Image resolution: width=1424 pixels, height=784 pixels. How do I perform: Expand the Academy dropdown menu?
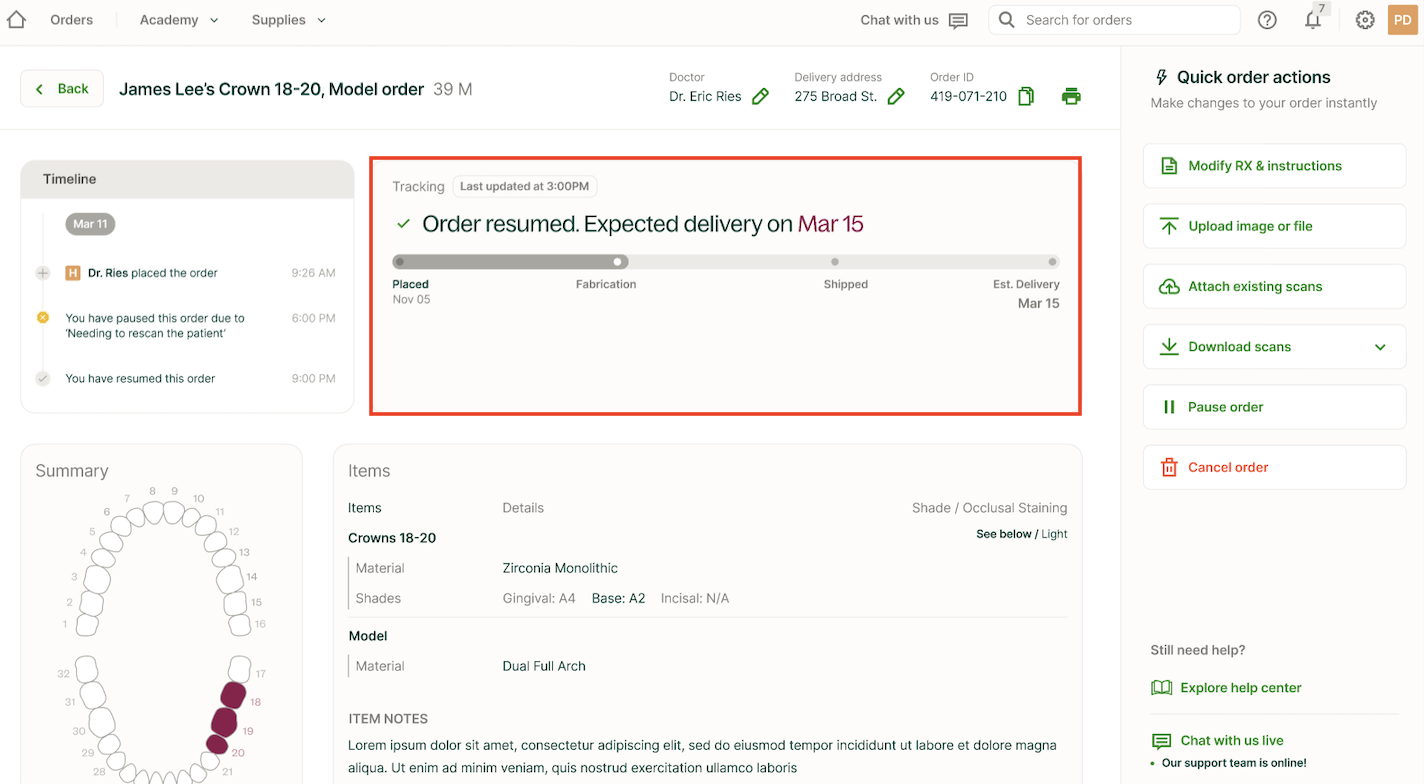pos(179,20)
